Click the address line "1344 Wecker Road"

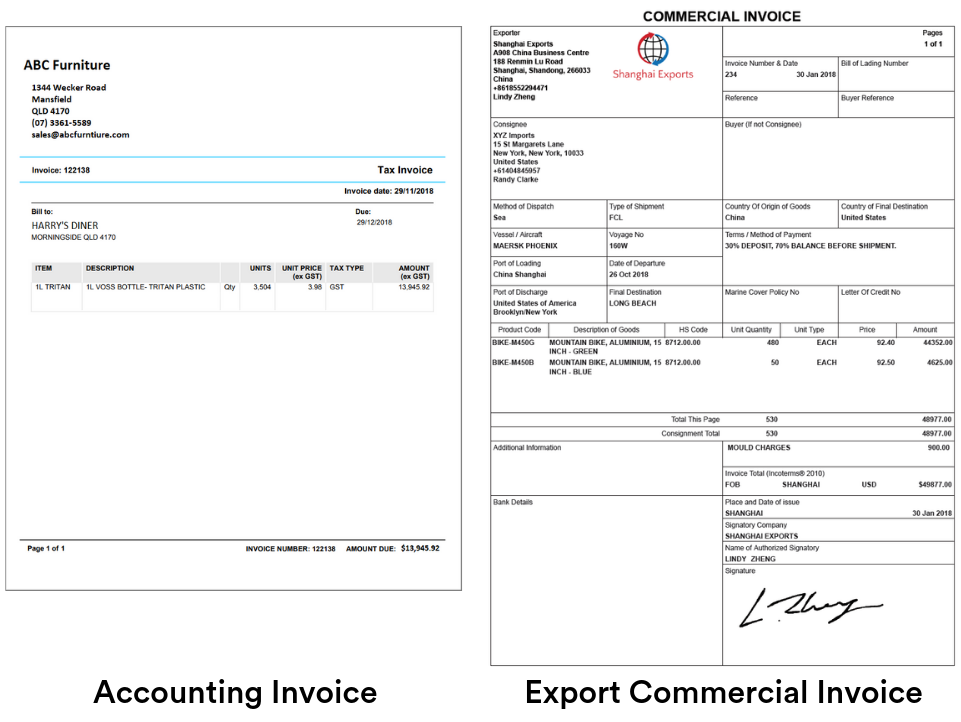pos(69,88)
